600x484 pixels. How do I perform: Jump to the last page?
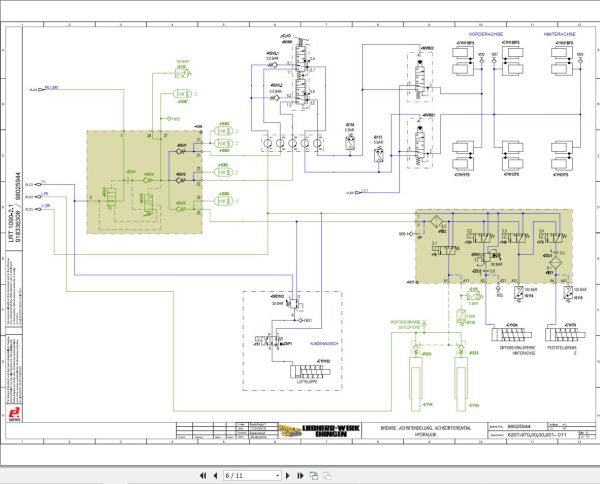300,476
